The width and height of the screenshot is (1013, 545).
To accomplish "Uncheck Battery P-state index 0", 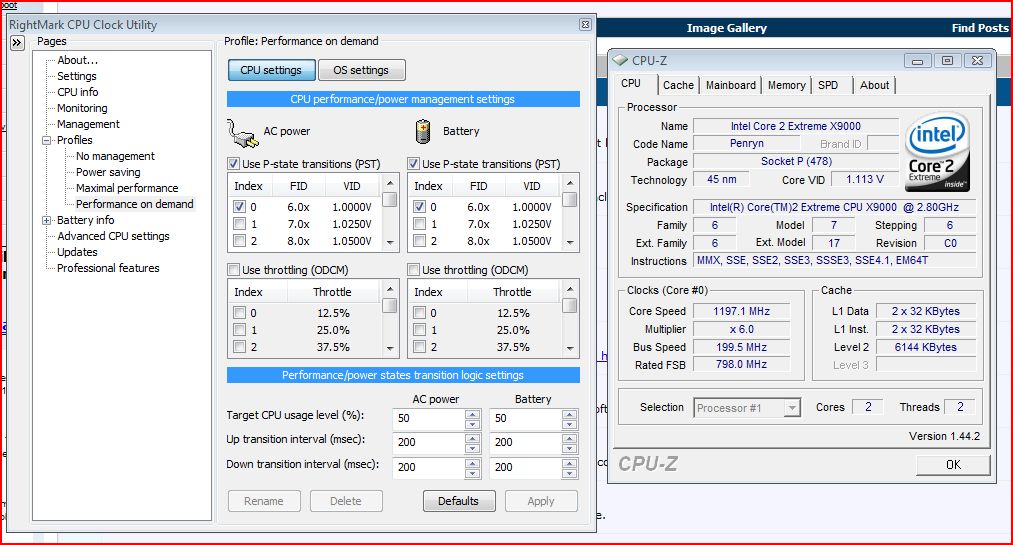I will click(419, 207).
